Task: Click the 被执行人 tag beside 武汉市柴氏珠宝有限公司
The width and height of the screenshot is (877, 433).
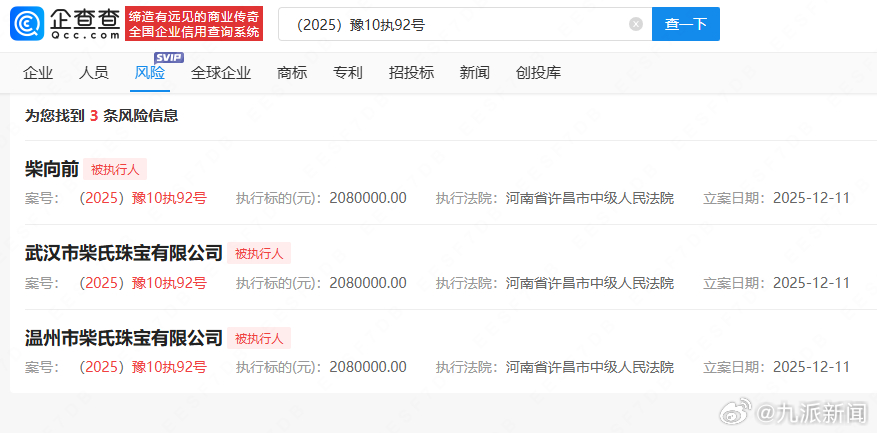Action: point(259,253)
